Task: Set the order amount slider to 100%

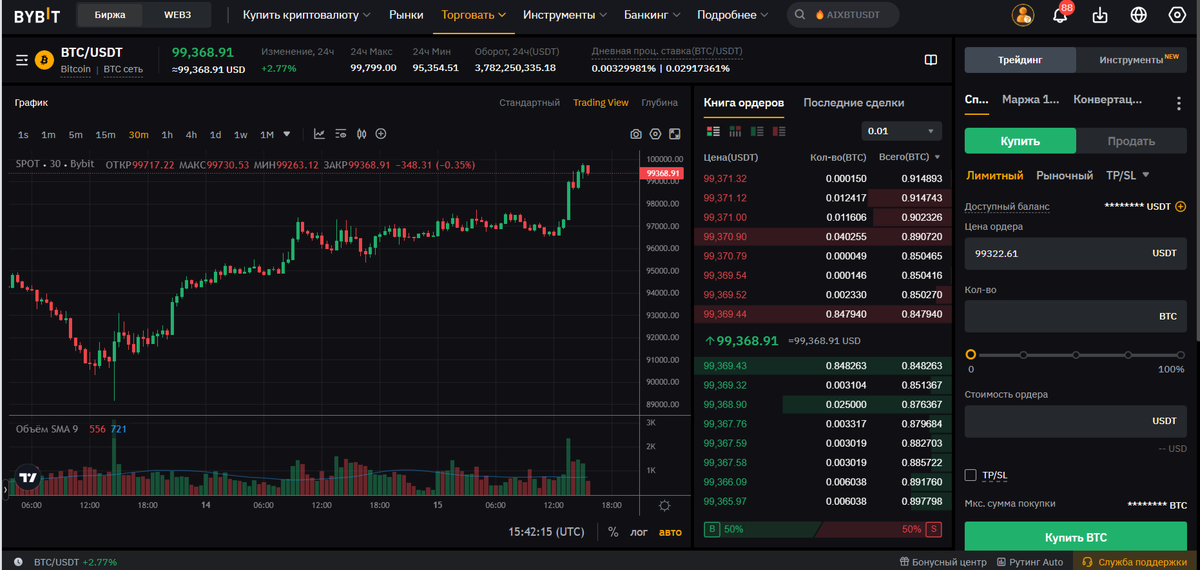Action: click(1181, 354)
